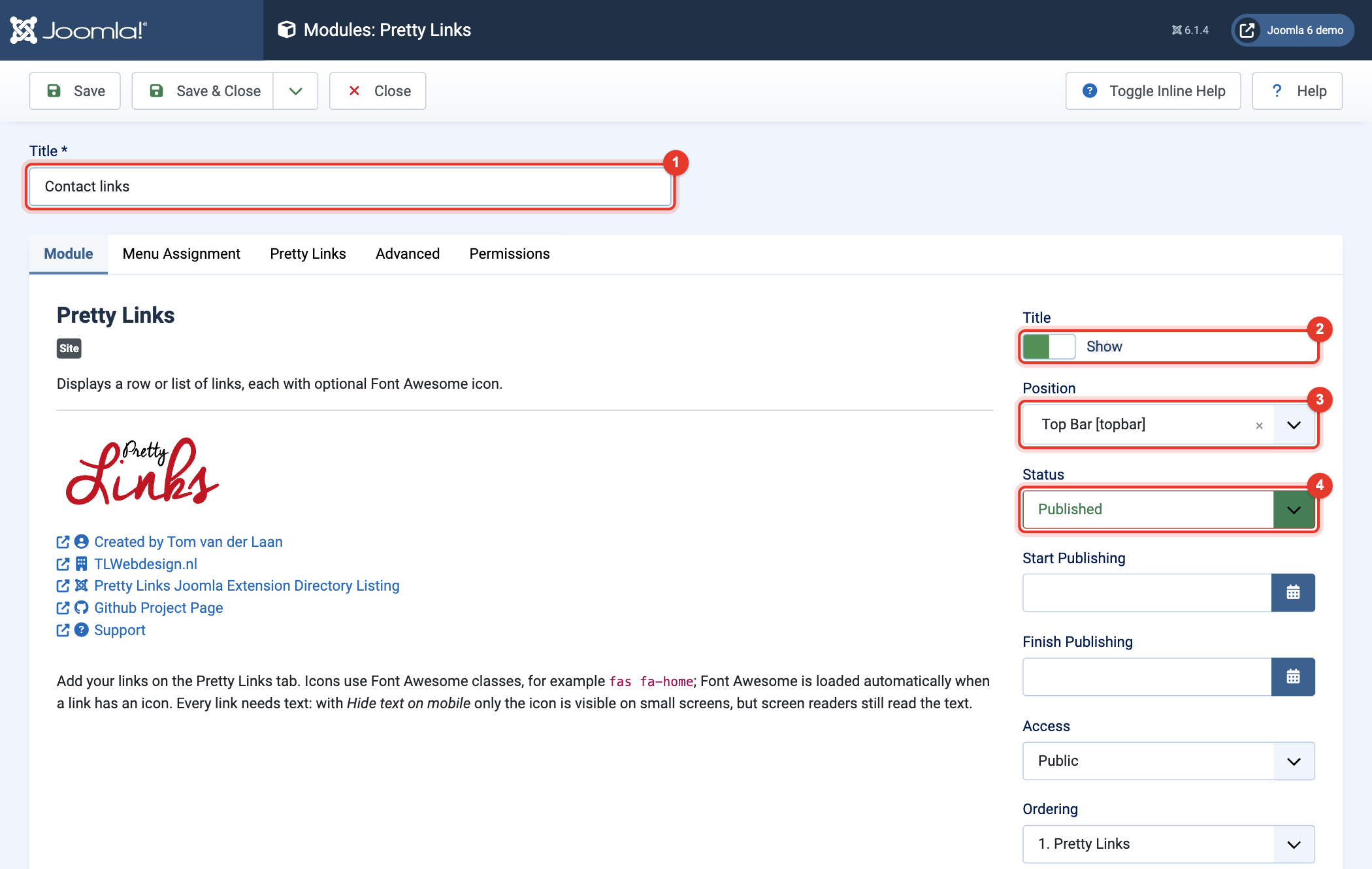Open the Access Public dropdown
The height and width of the screenshot is (869, 1372).
click(1169, 761)
